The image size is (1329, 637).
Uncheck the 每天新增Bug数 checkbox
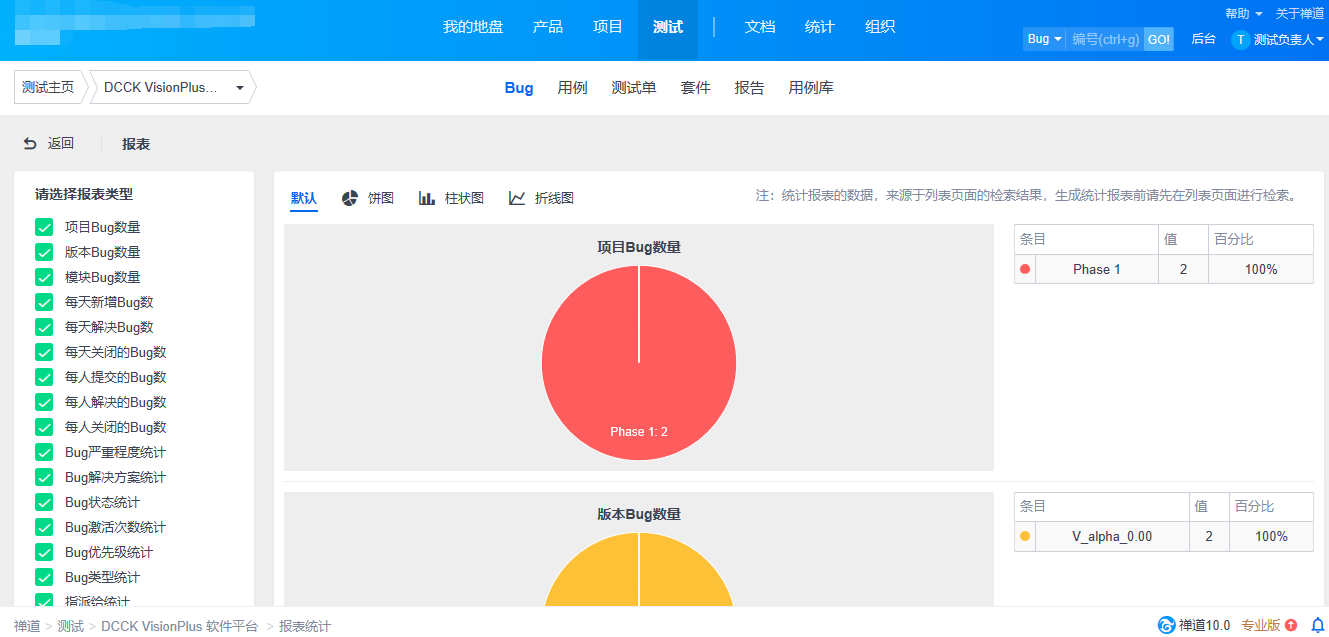[44, 303]
